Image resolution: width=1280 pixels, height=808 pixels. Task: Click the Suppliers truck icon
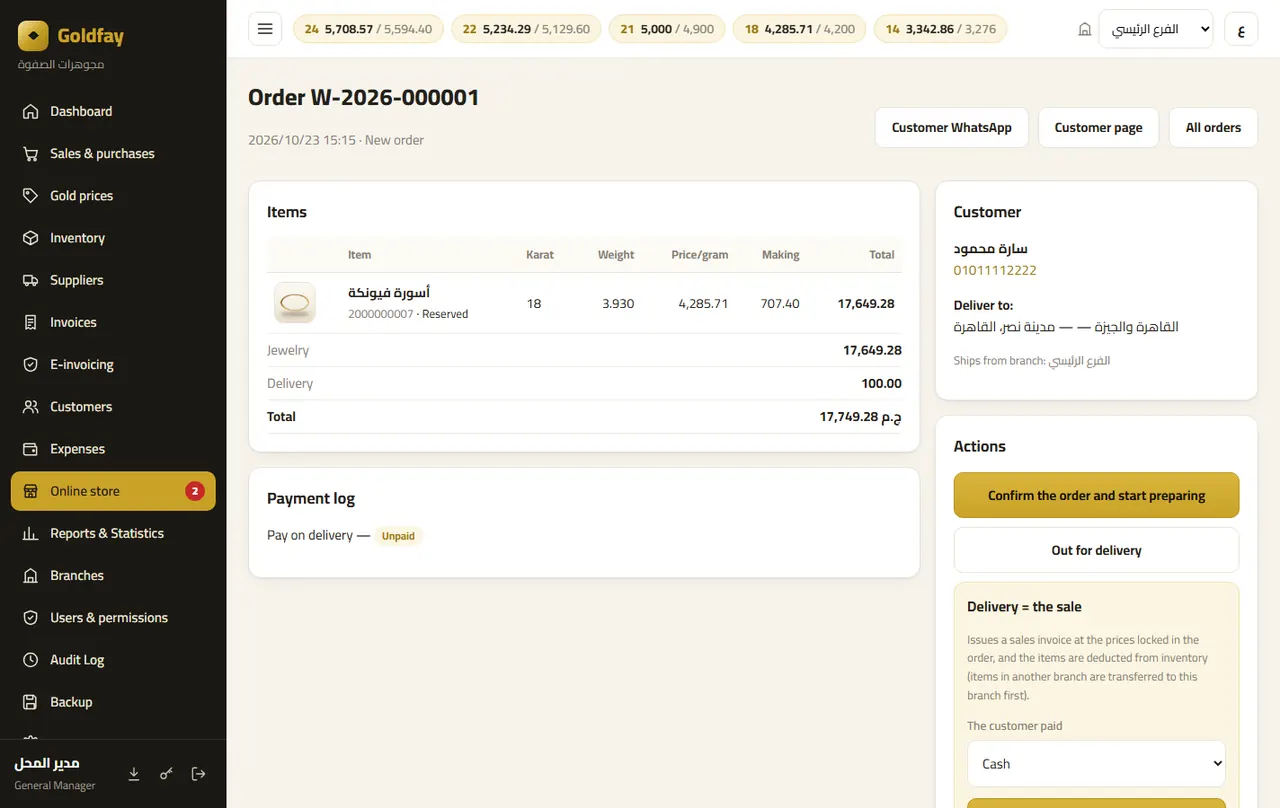coord(31,280)
